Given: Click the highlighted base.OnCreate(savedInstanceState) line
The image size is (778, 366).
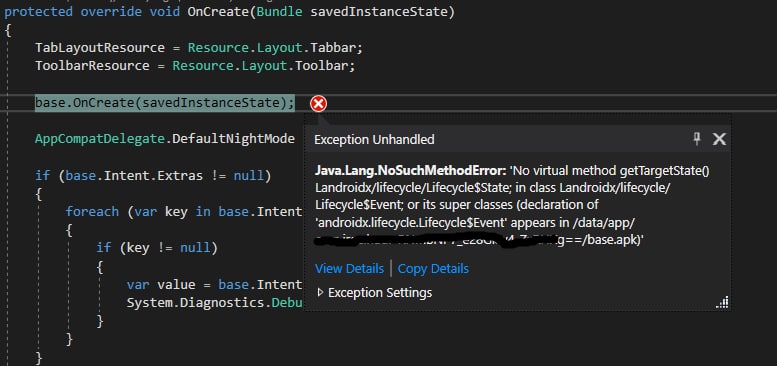Looking at the screenshot, I should (x=165, y=103).
